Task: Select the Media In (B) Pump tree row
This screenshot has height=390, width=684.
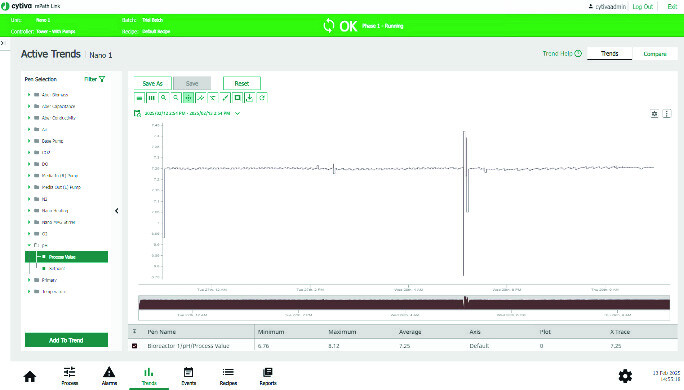Action: 60,175
